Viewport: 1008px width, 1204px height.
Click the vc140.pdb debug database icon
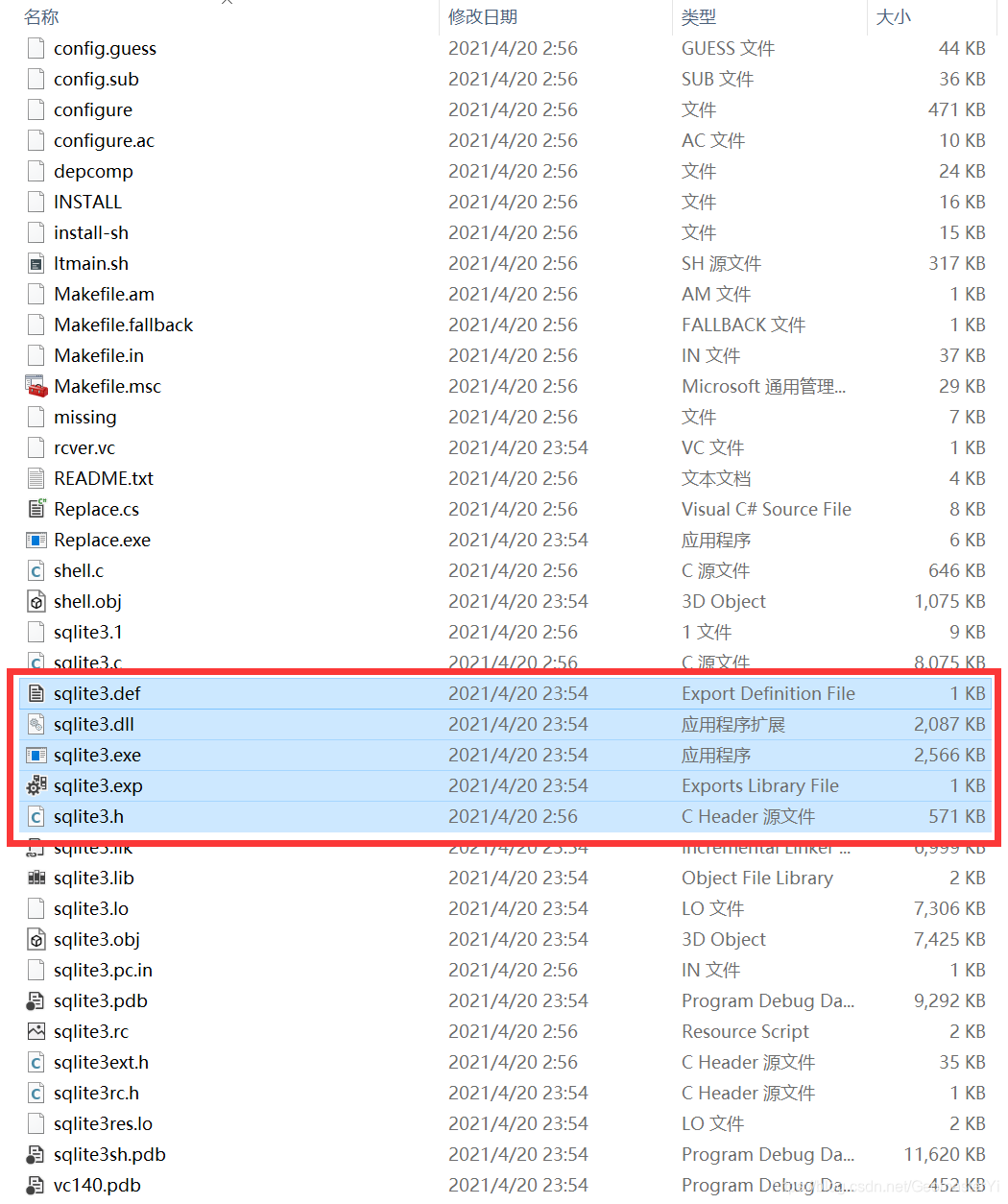[36, 1185]
